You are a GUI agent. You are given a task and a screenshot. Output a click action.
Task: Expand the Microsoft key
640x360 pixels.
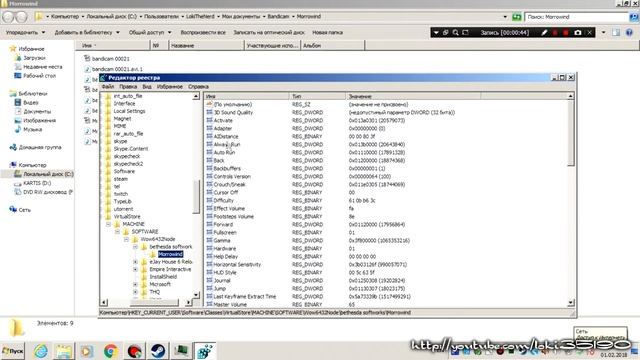pyautogui.click(x=135, y=284)
